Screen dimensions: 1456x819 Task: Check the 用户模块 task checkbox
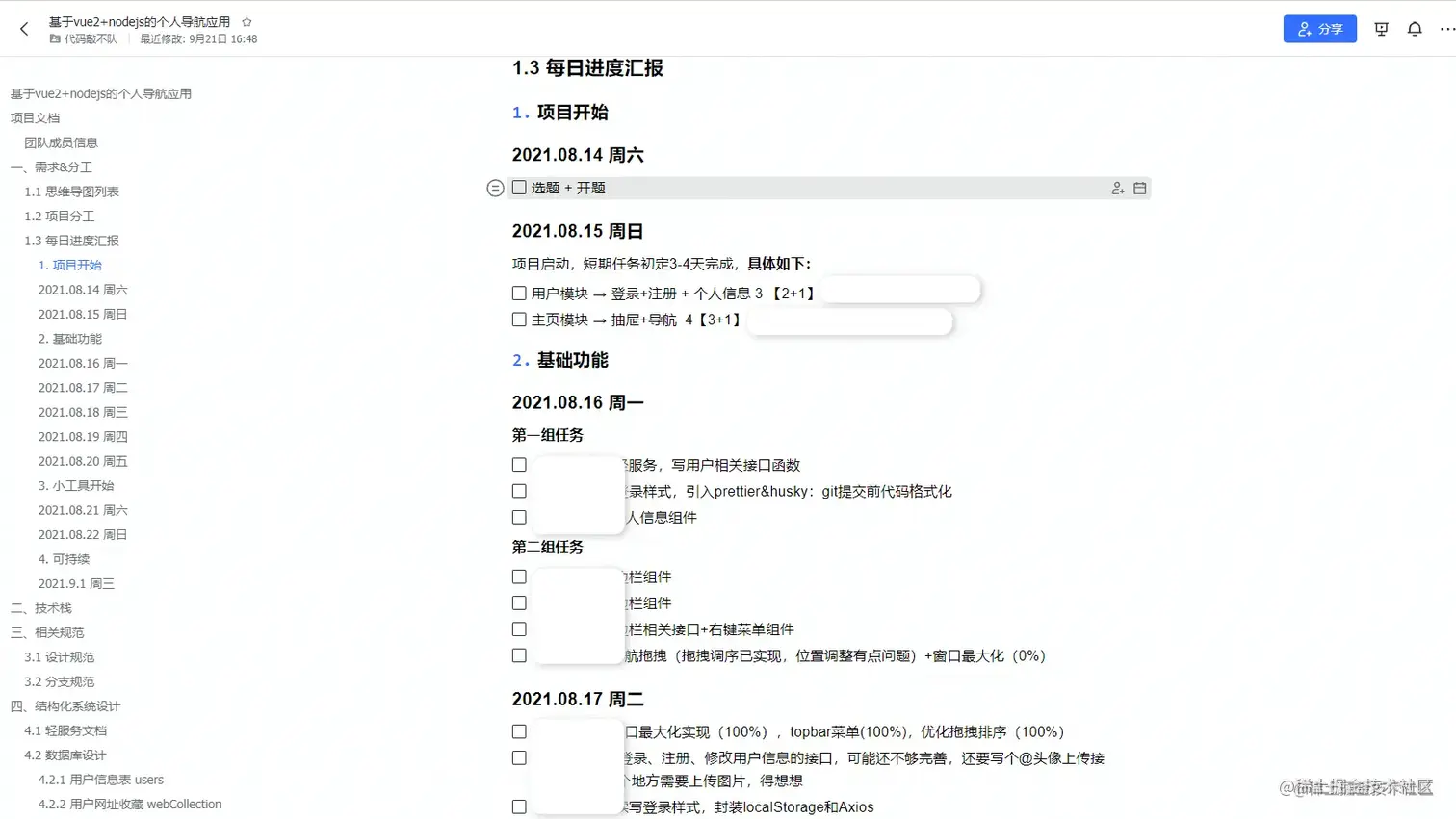pos(519,294)
